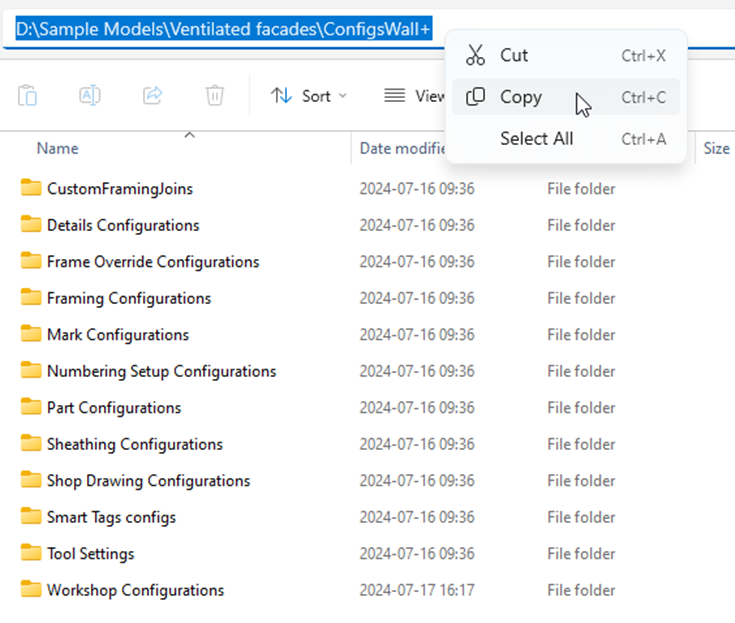Open the Sort dropdown menu
The image size is (735, 623).
pyautogui.click(x=309, y=96)
